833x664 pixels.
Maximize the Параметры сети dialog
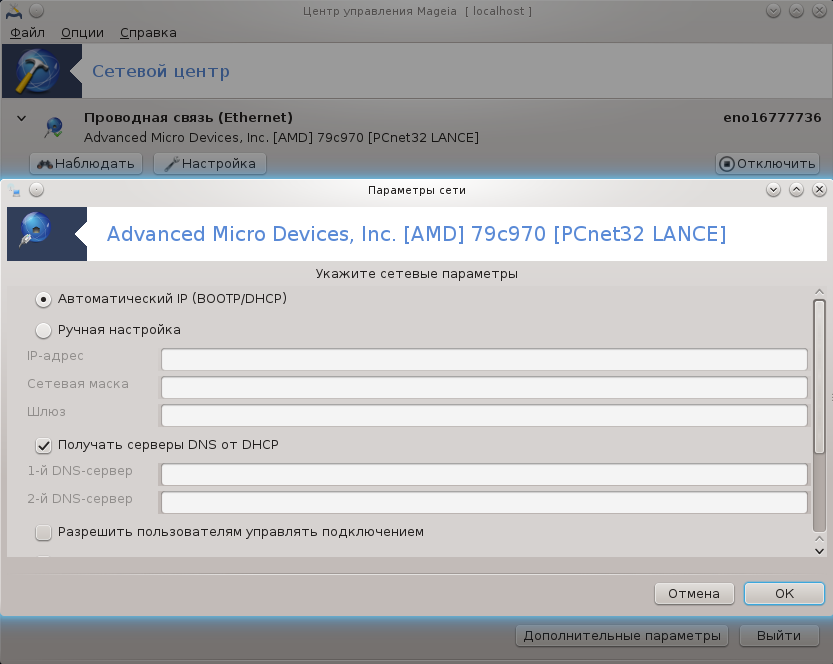(796, 190)
